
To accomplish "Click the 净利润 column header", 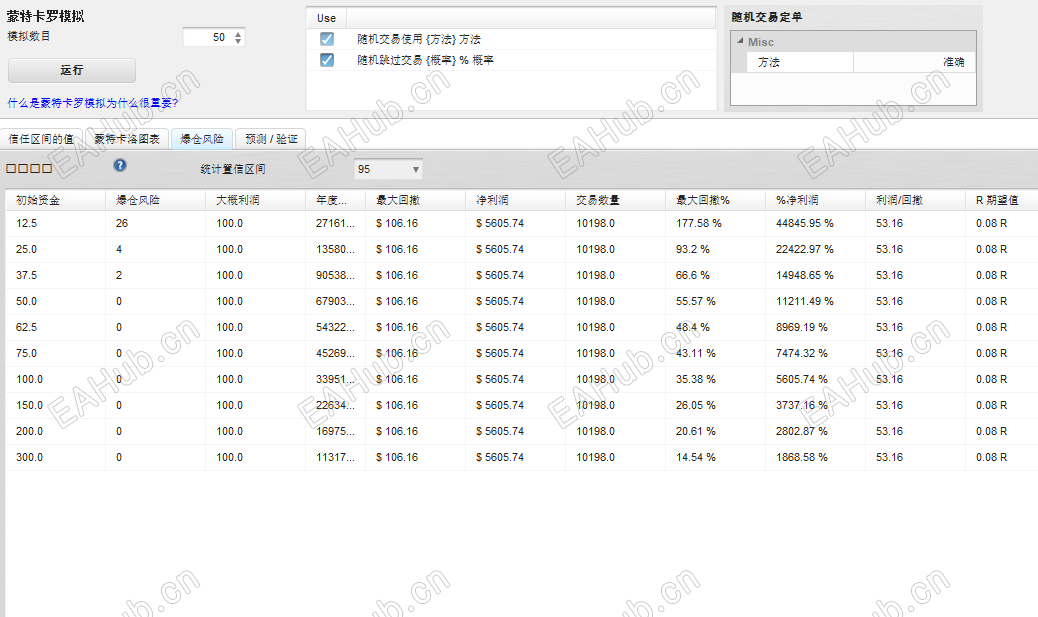I will point(516,200).
